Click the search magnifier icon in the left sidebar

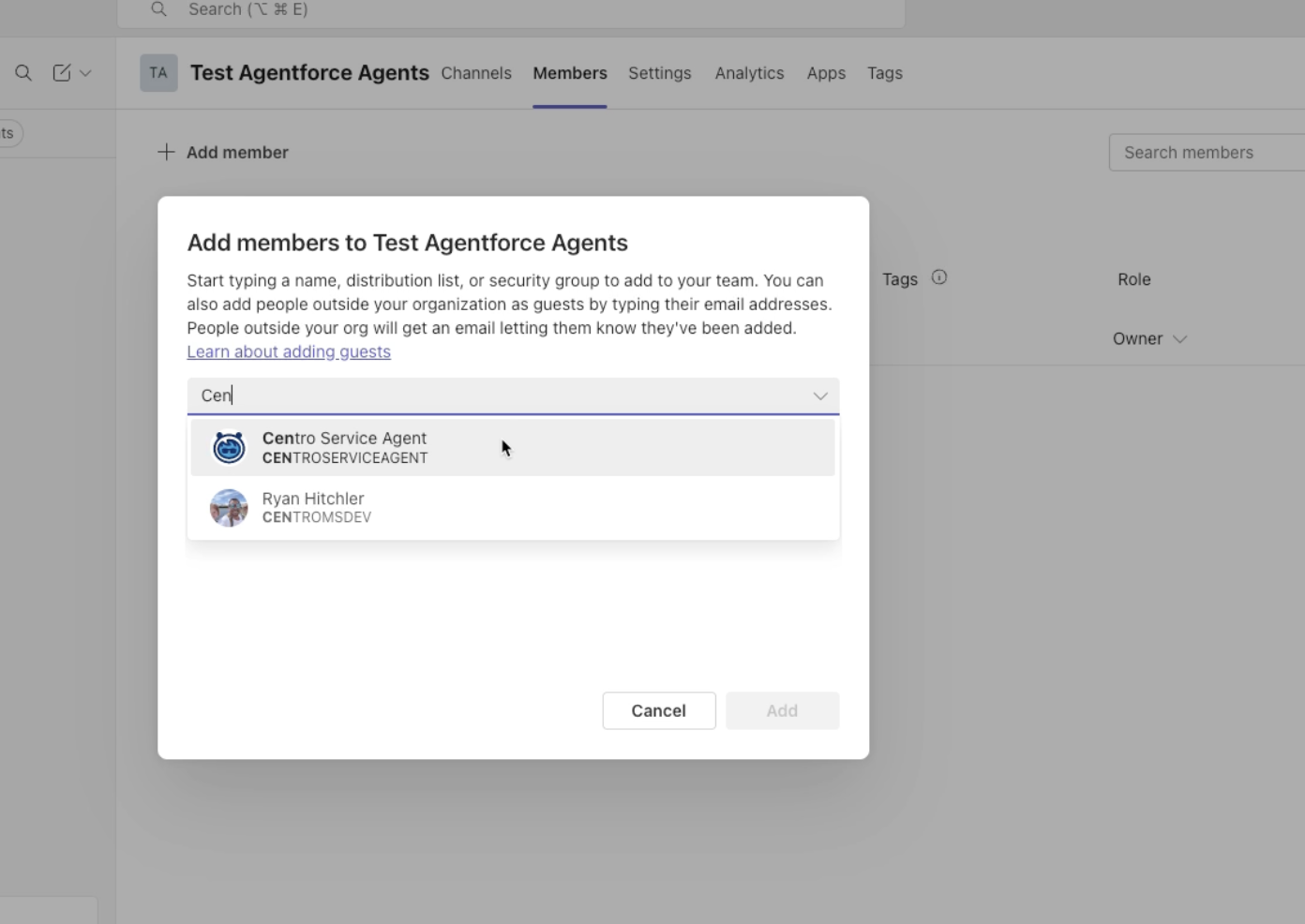[x=23, y=73]
